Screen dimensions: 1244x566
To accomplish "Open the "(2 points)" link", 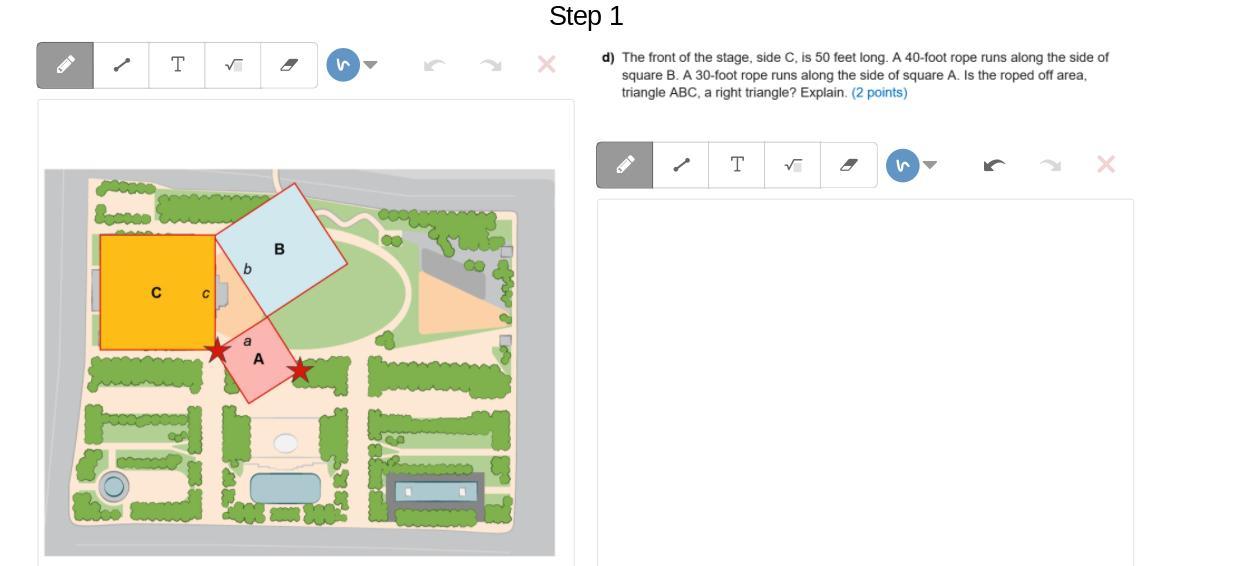I will click(x=879, y=93).
